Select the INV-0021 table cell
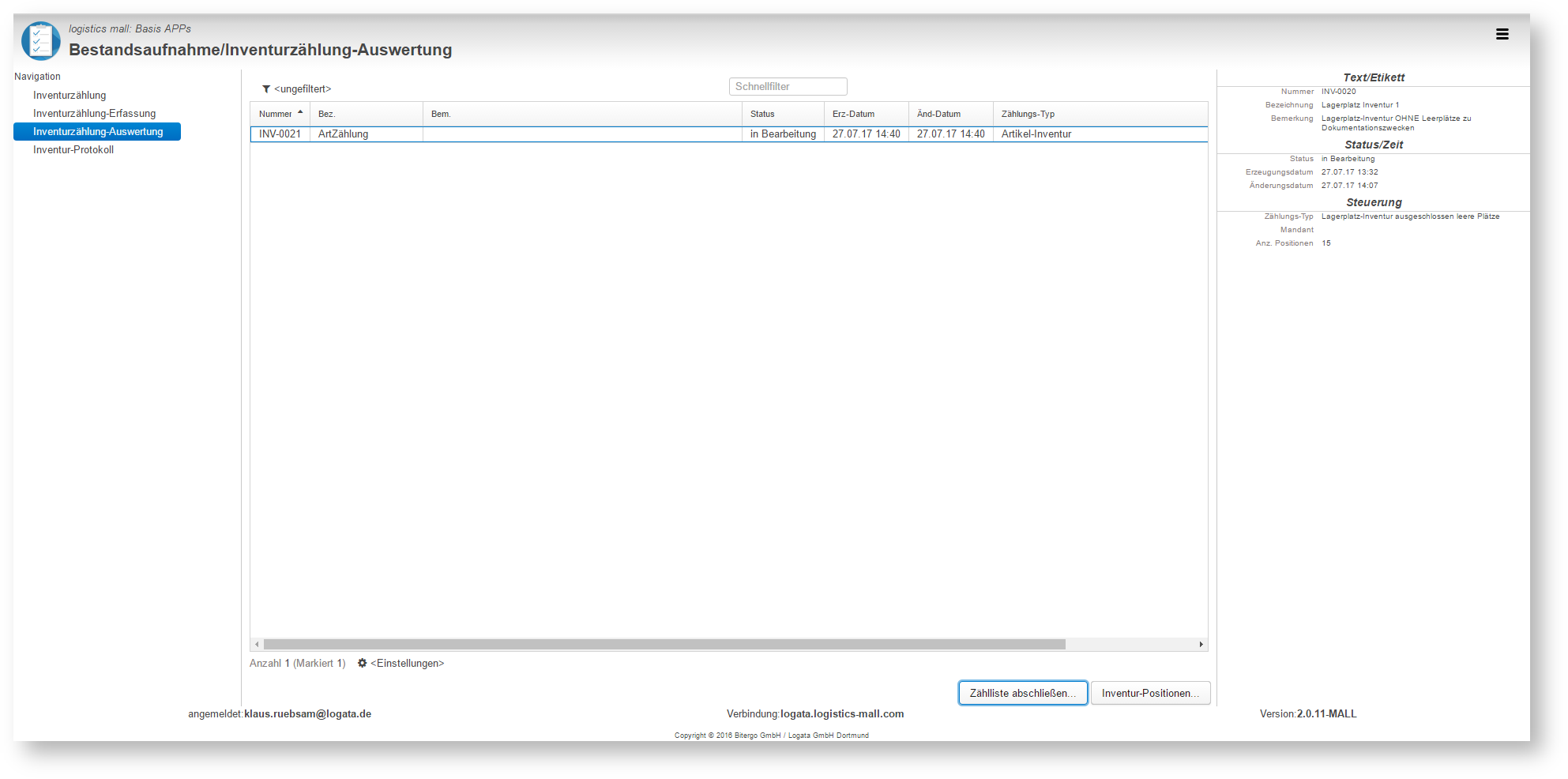 tap(280, 134)
